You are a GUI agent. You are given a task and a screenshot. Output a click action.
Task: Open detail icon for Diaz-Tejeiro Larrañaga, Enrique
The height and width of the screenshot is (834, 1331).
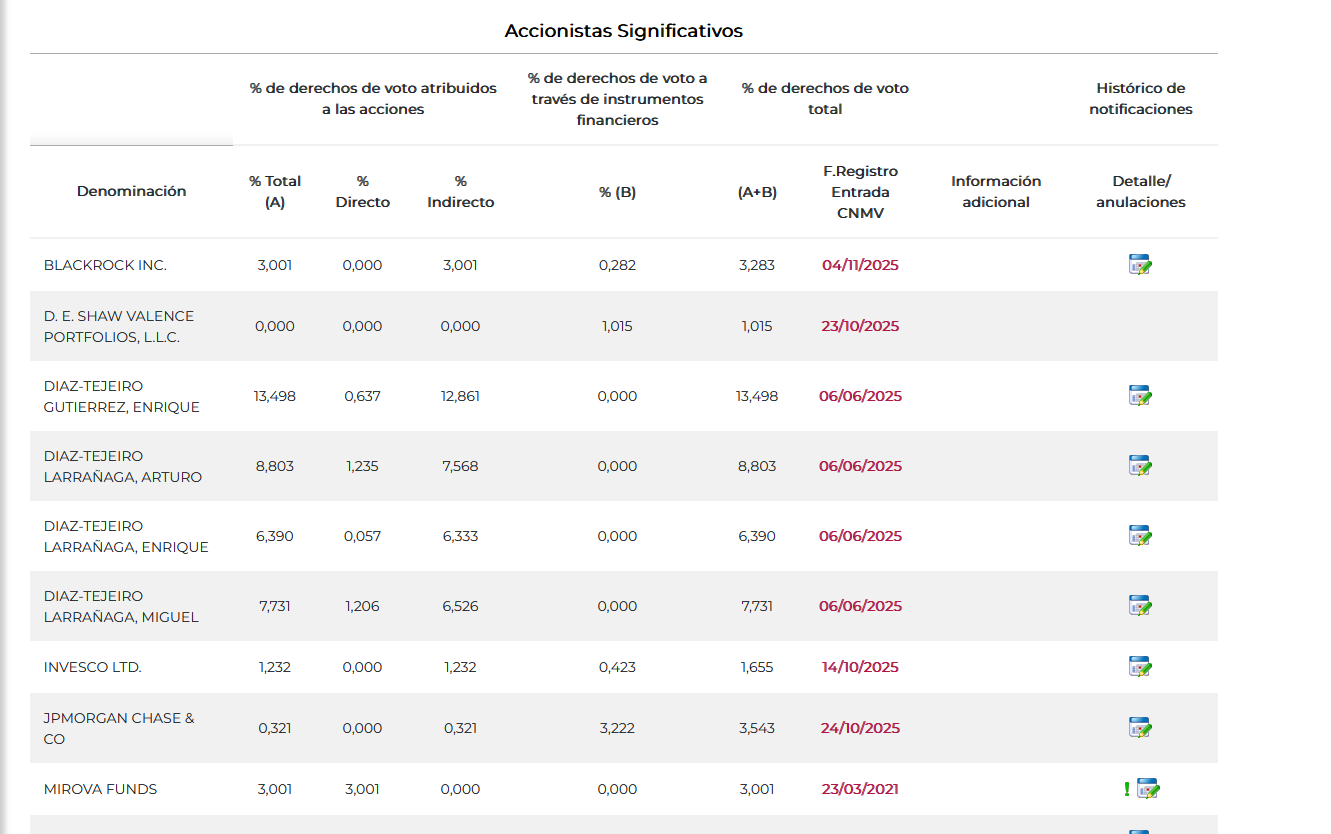coord(1140,536)
